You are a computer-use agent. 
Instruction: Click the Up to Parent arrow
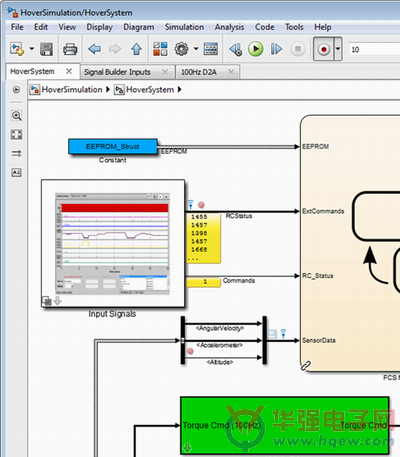[136, 49]
